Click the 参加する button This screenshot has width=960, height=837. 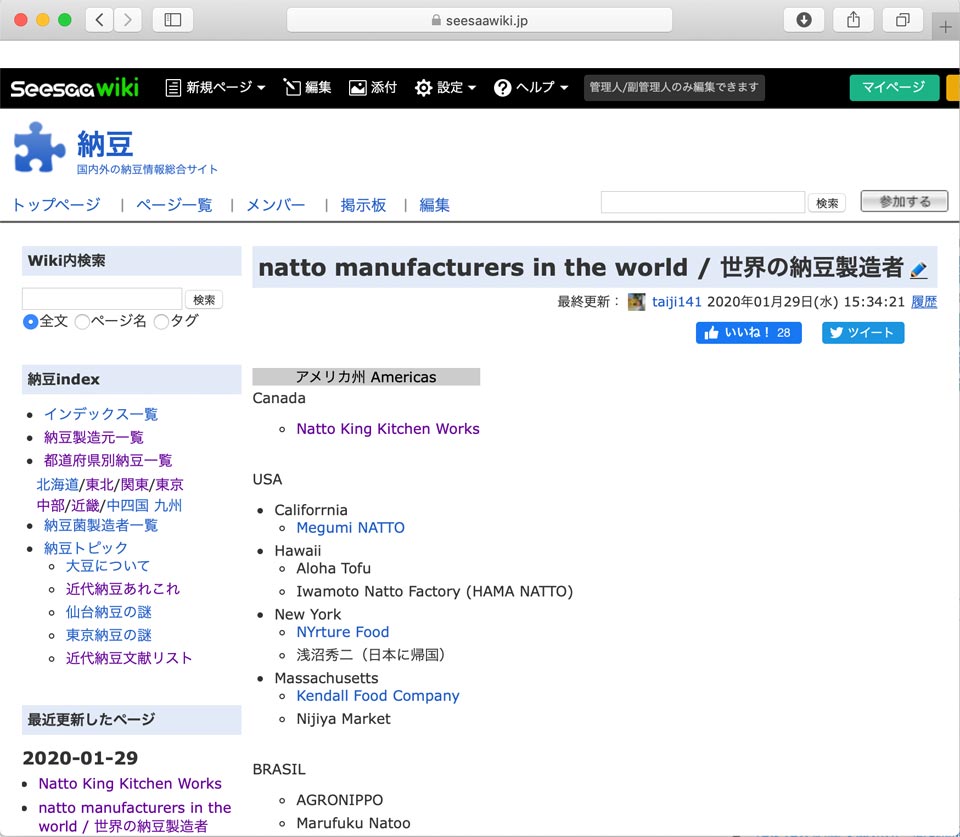(904, 201)
